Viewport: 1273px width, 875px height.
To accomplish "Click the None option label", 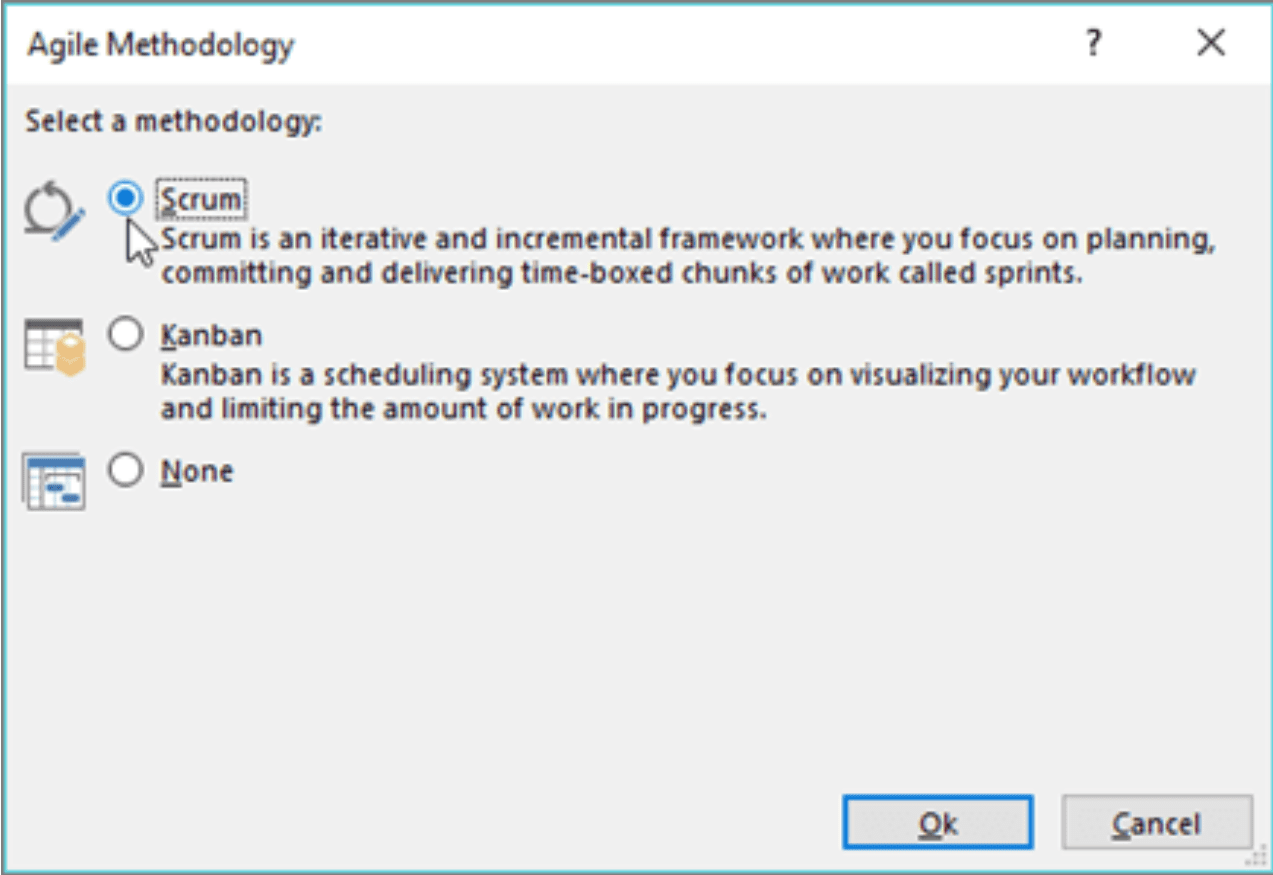I will coord(197,471).
